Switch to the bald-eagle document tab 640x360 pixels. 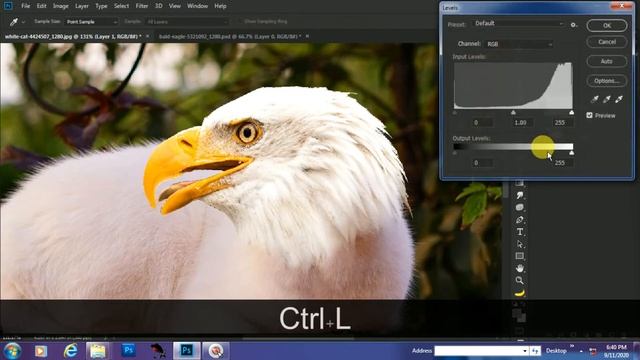[230, 37]
